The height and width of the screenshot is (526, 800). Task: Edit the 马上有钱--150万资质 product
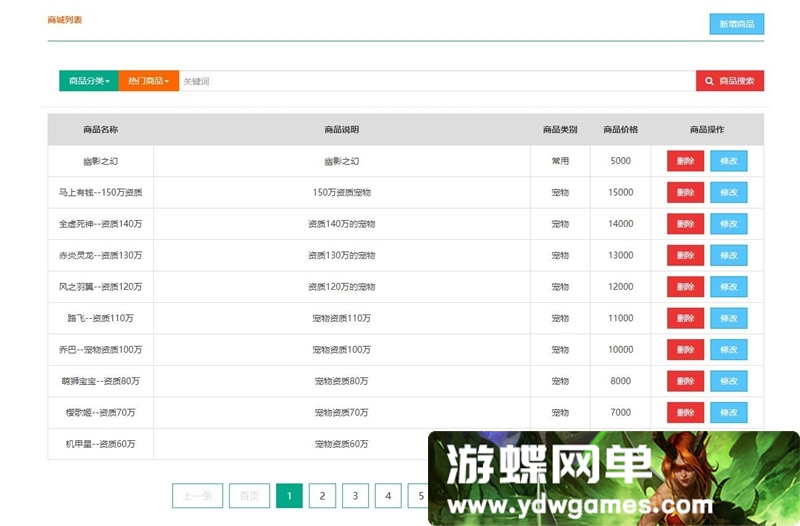pos(729,192)
